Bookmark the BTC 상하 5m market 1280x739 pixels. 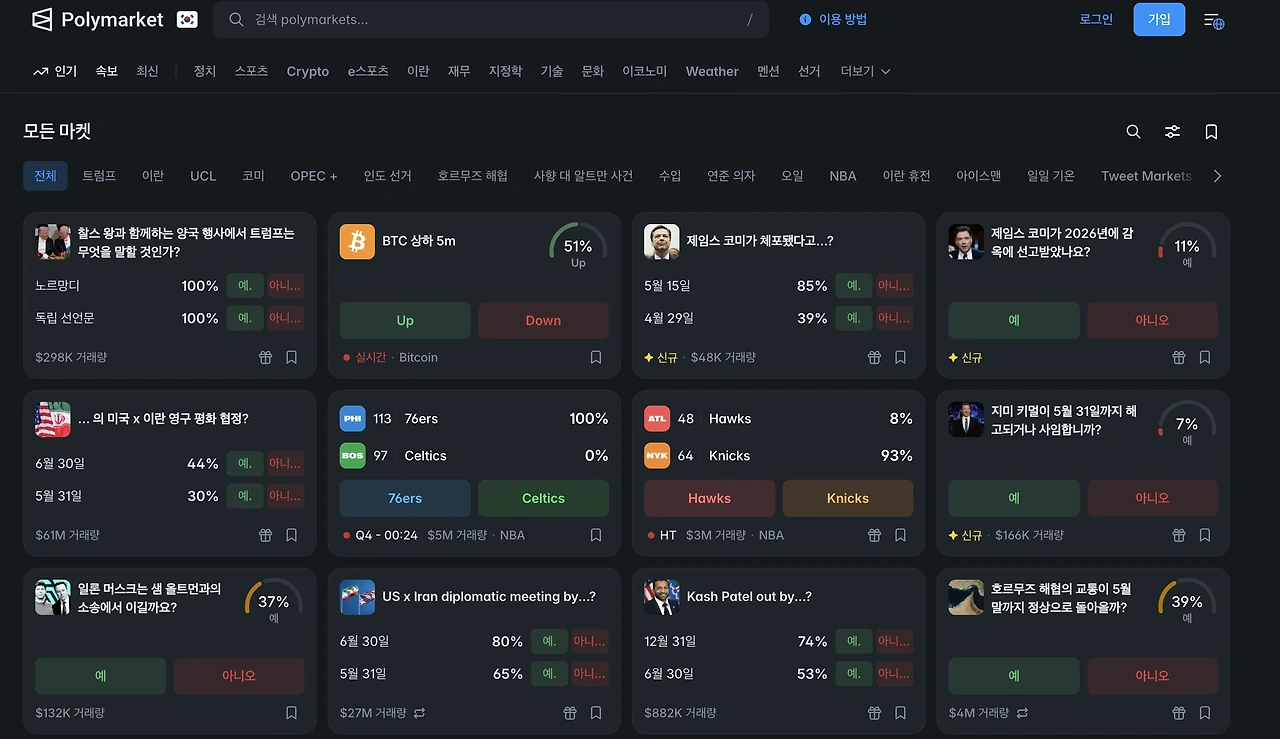point(596,357)
